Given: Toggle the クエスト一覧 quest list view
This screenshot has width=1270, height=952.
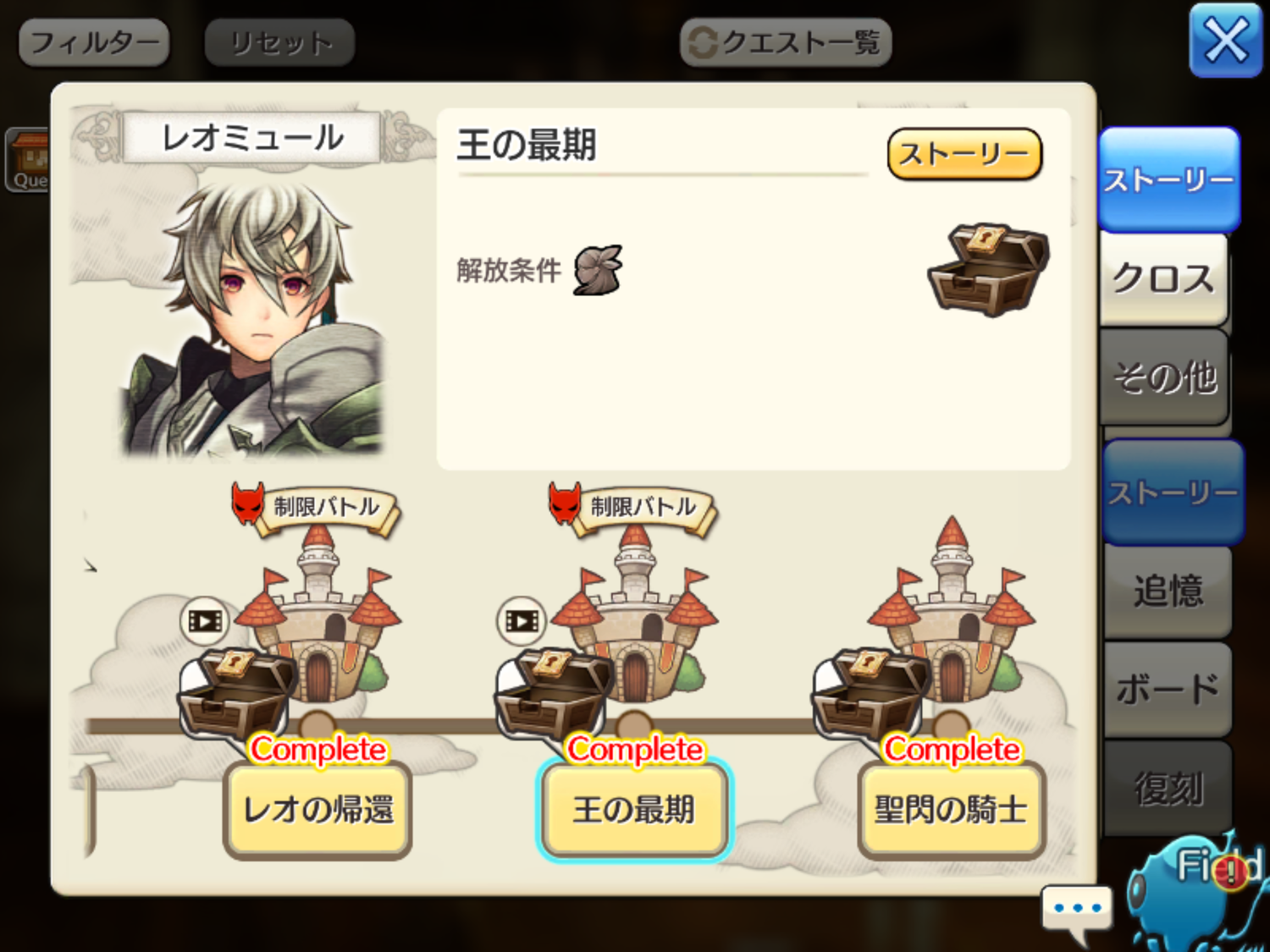Looking at the screenshot, I should pyautogui.click(x=786, y=42).
